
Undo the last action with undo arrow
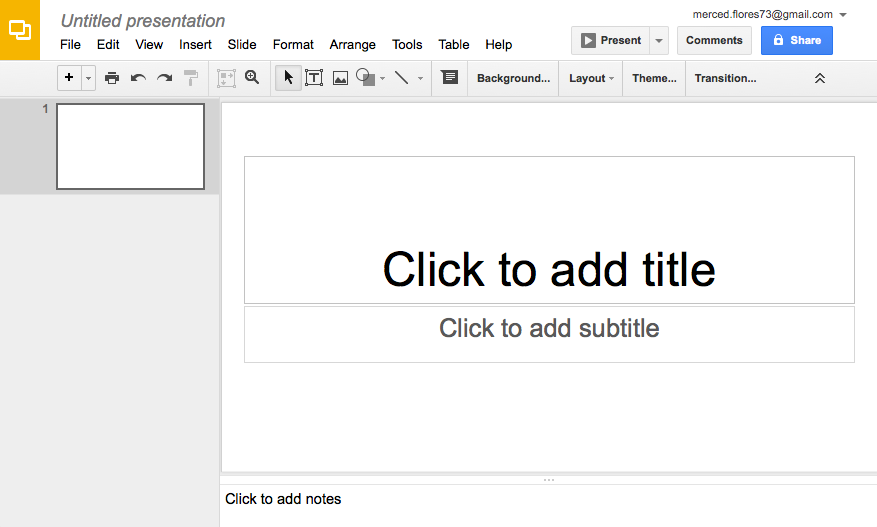click(x=138, y=78)
